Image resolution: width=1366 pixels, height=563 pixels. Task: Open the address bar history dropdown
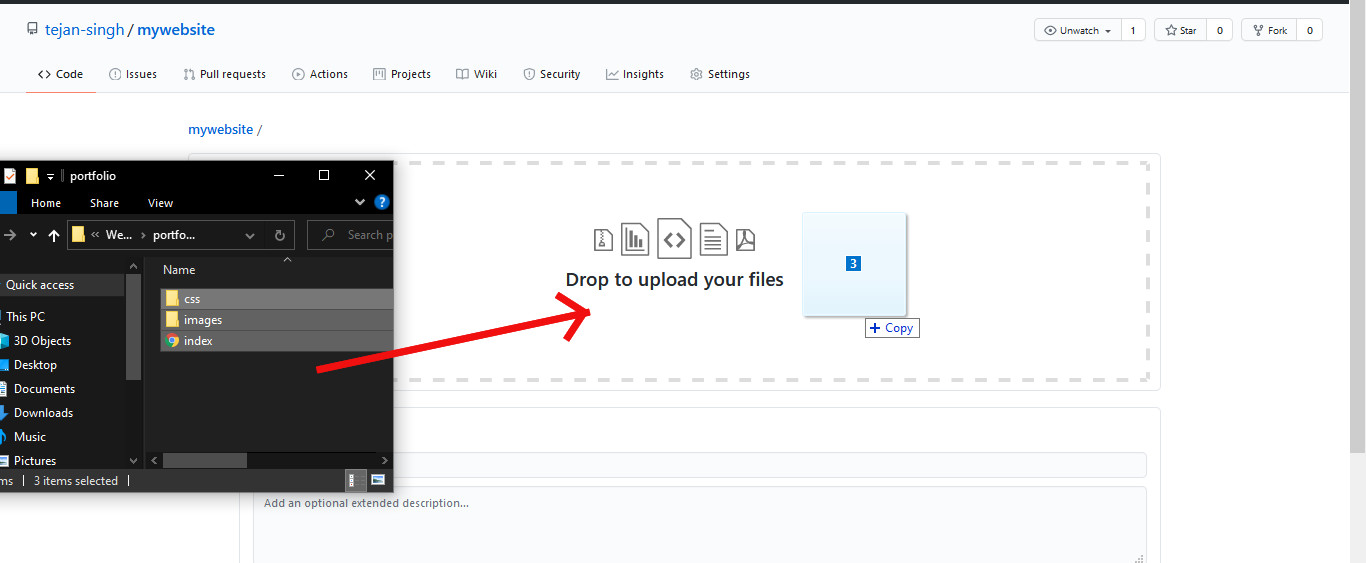[x=250, y=236]
